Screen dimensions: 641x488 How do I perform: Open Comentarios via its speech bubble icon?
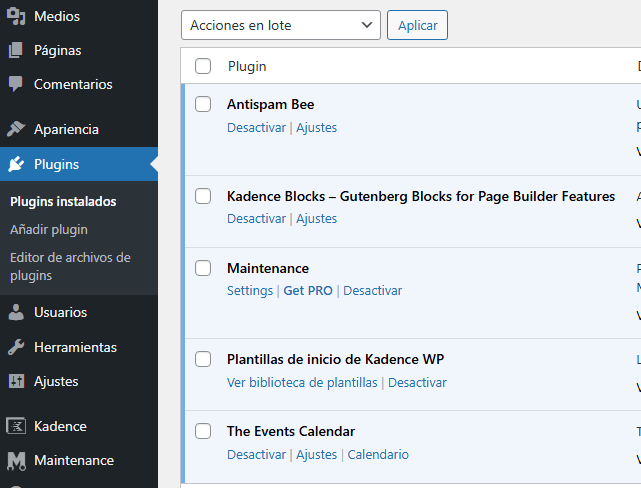tap(16, 85)
